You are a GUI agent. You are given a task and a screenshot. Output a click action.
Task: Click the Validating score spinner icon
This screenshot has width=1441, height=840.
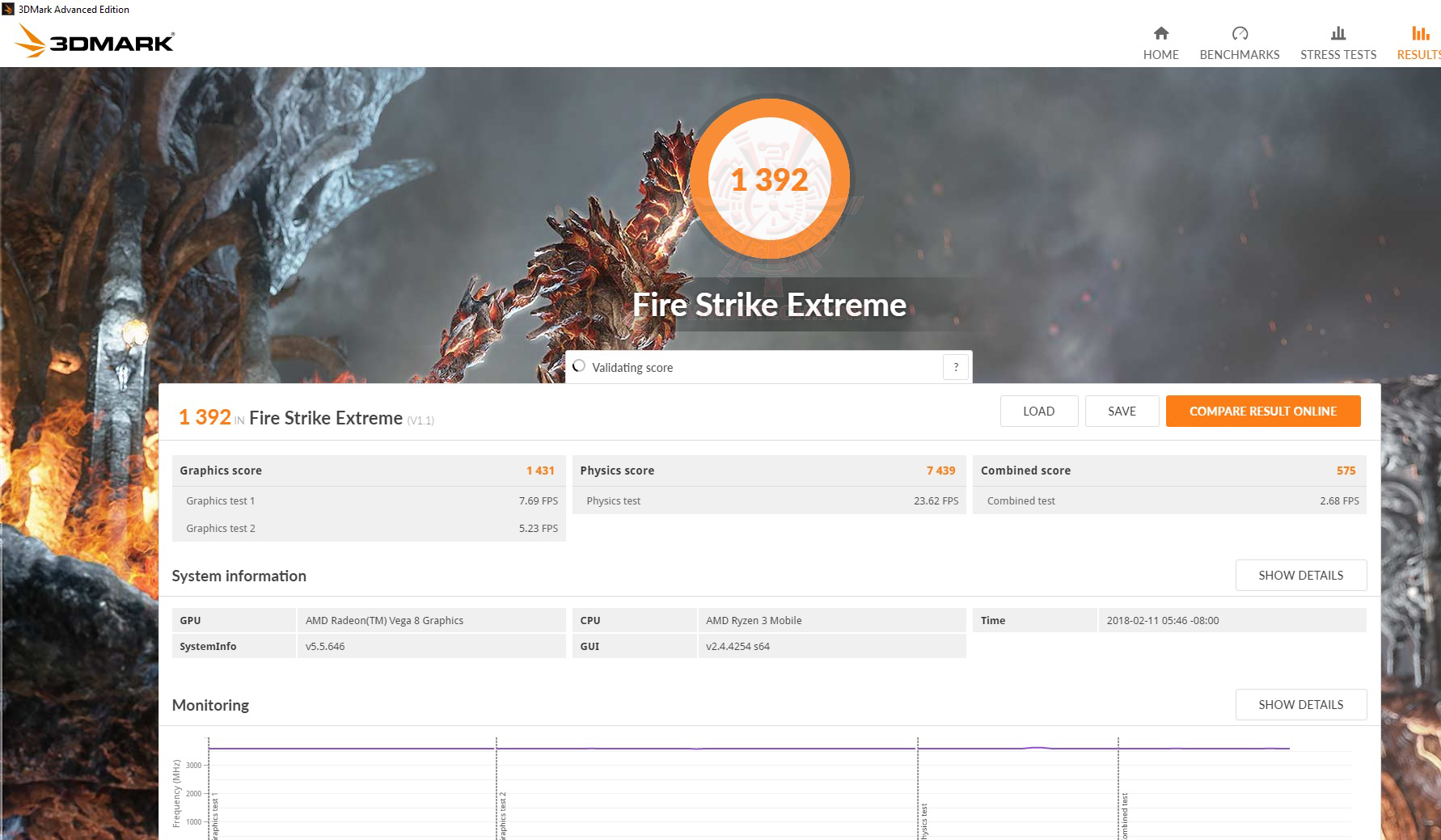tap(578, 366)
